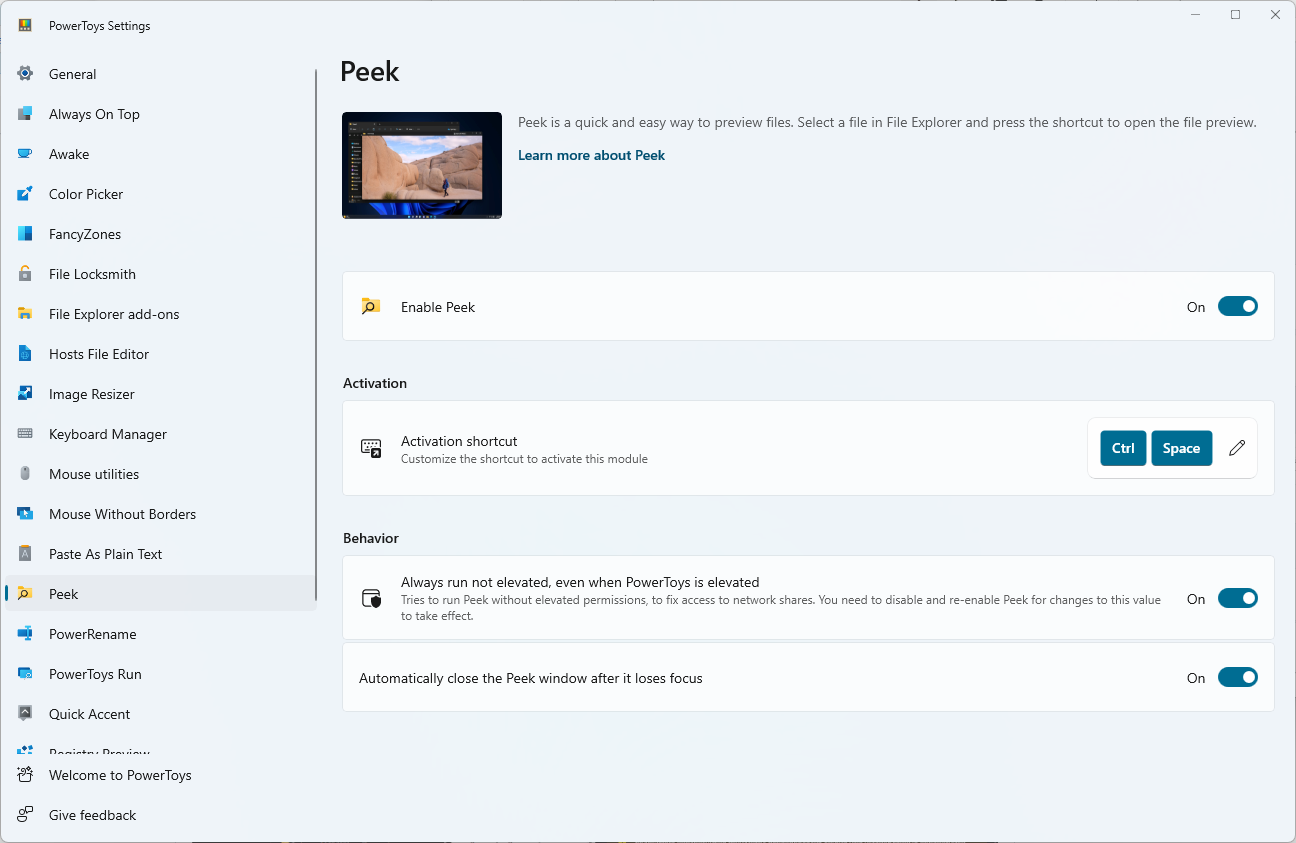
Task: Open Awake via its coffee cup icon
Action: pos(25,154)
